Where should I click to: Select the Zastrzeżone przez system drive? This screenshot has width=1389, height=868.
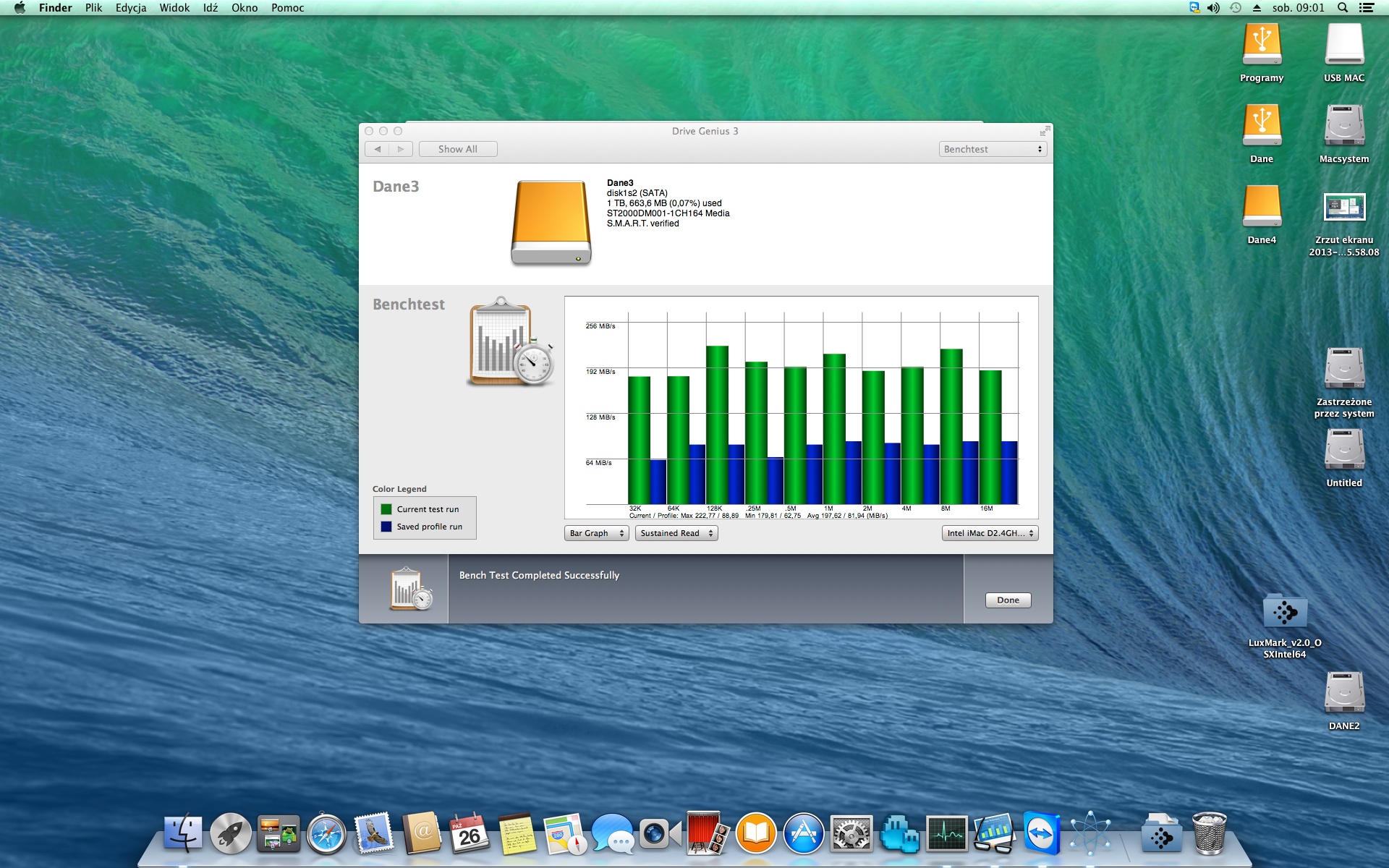point(1344,369)
